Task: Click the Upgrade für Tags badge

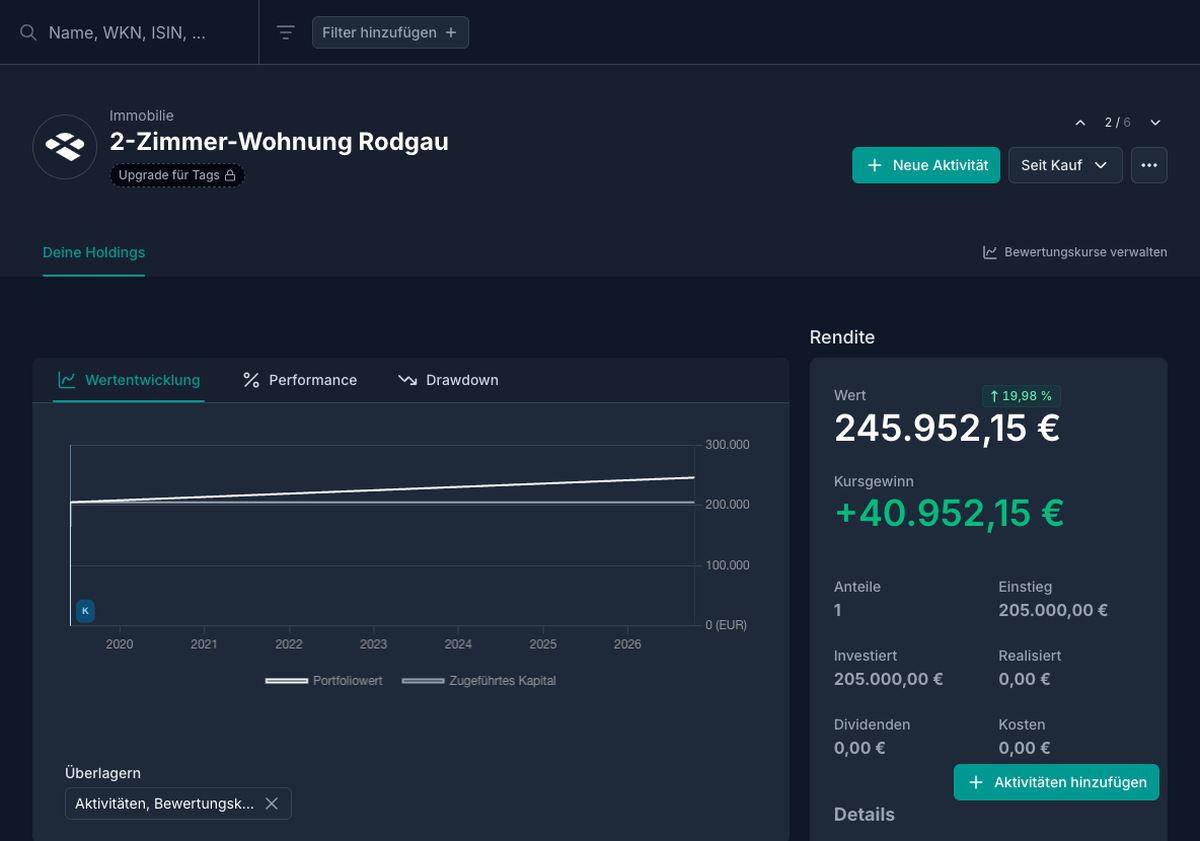Action: click(x=177, y=176)
